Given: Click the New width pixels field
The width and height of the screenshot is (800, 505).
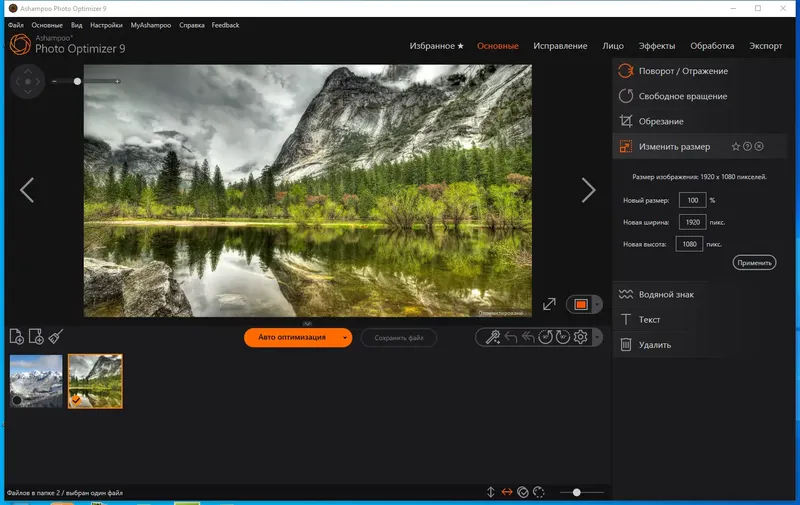Looking at the screenshot, I should (692, 222).
